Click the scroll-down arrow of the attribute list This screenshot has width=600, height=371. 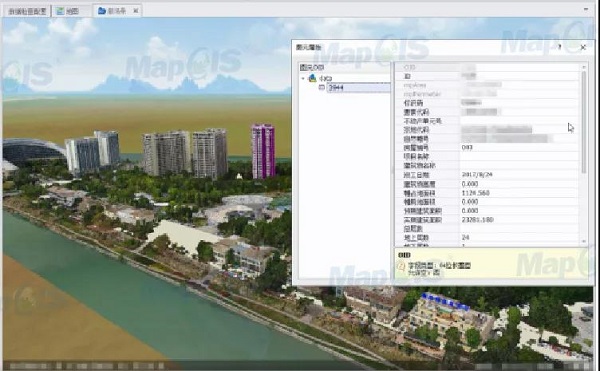584,241
